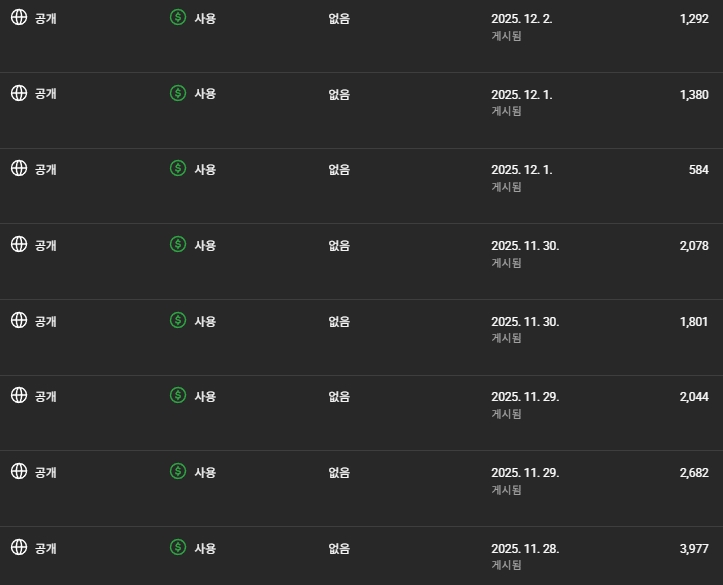Click the monetization dollar icon in the 1,801 views row

tap(178, 320)
